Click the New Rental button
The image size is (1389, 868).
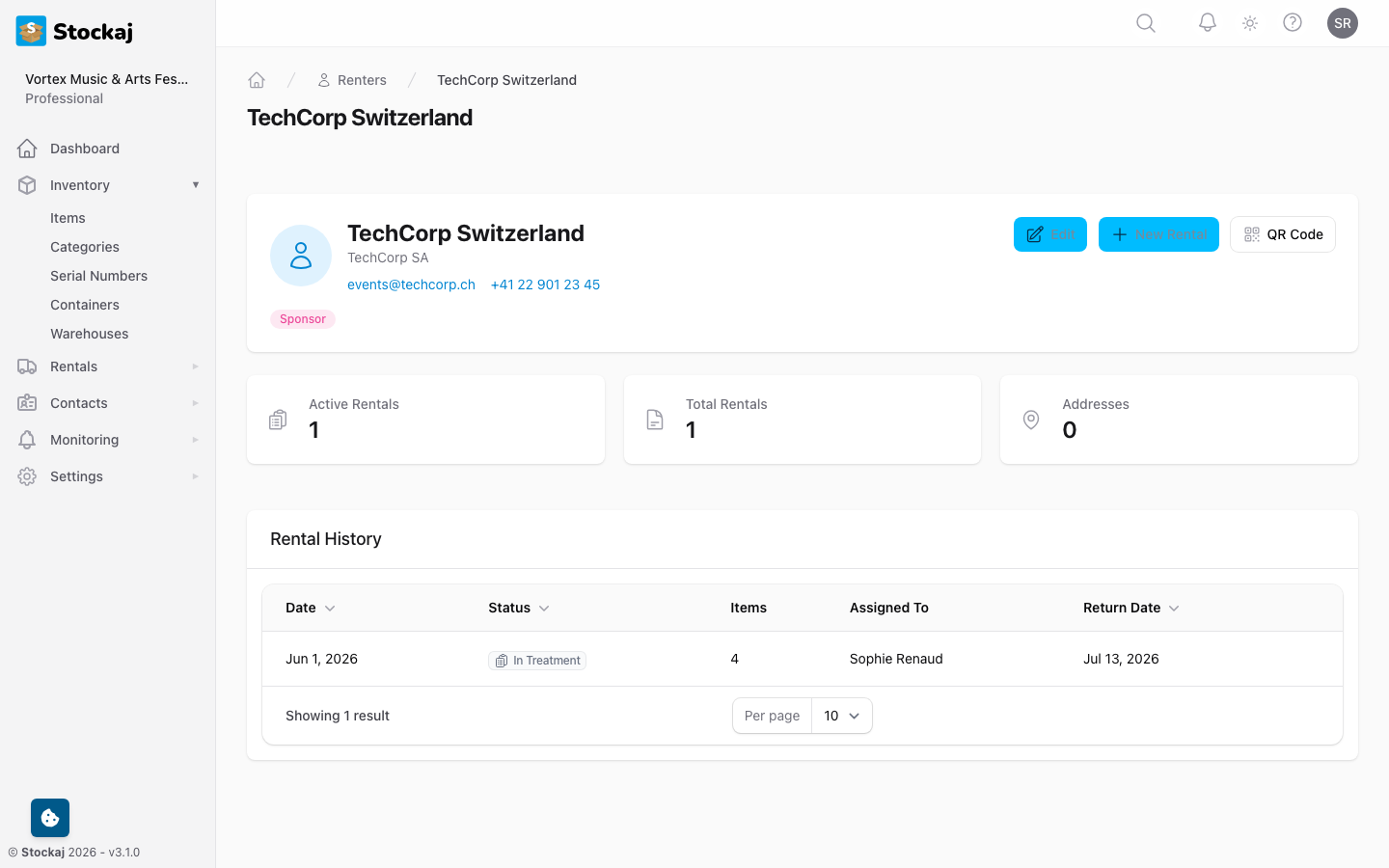pos(1158,234)
